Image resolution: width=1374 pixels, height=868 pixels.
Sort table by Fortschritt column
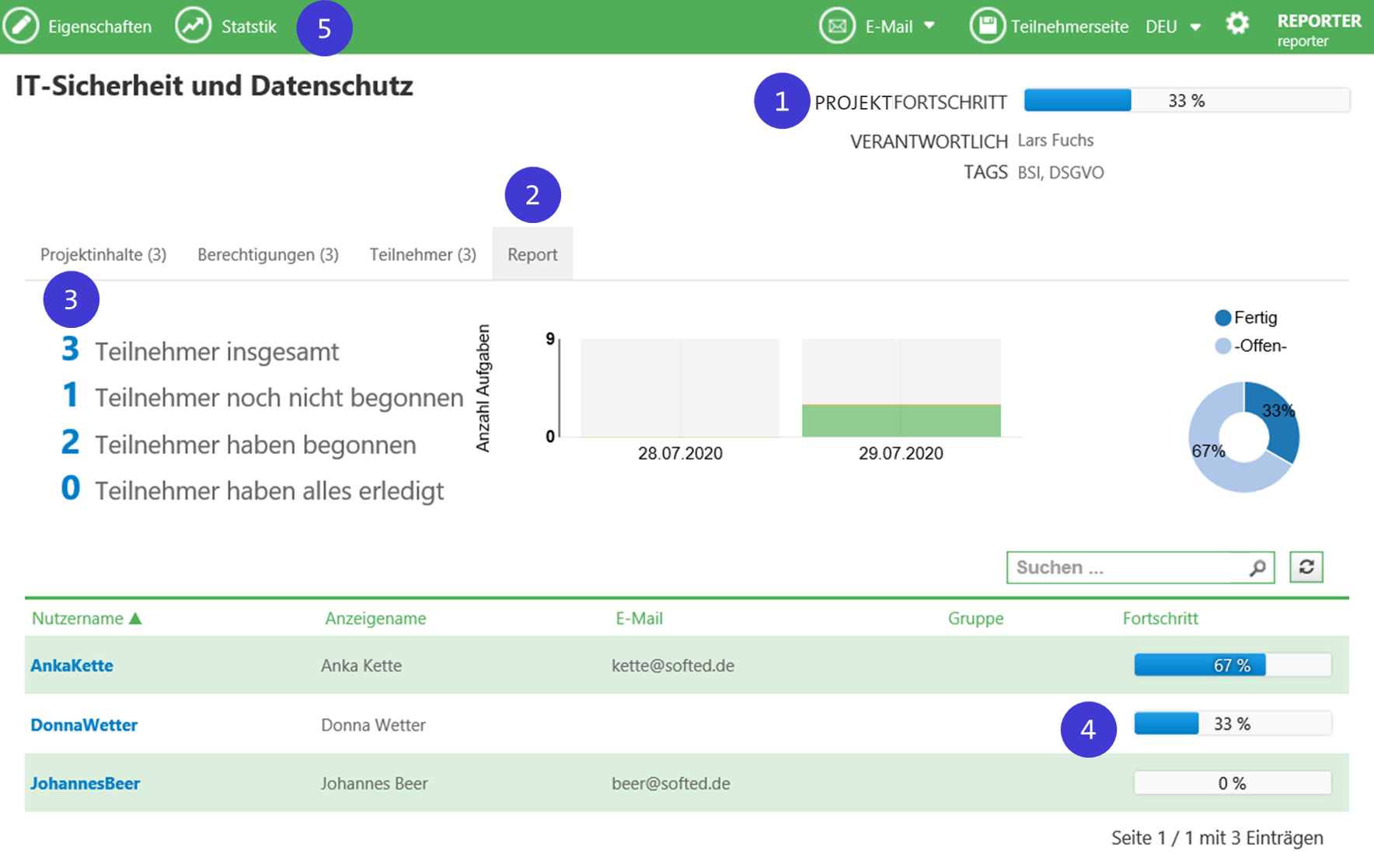coord(1160,619)
